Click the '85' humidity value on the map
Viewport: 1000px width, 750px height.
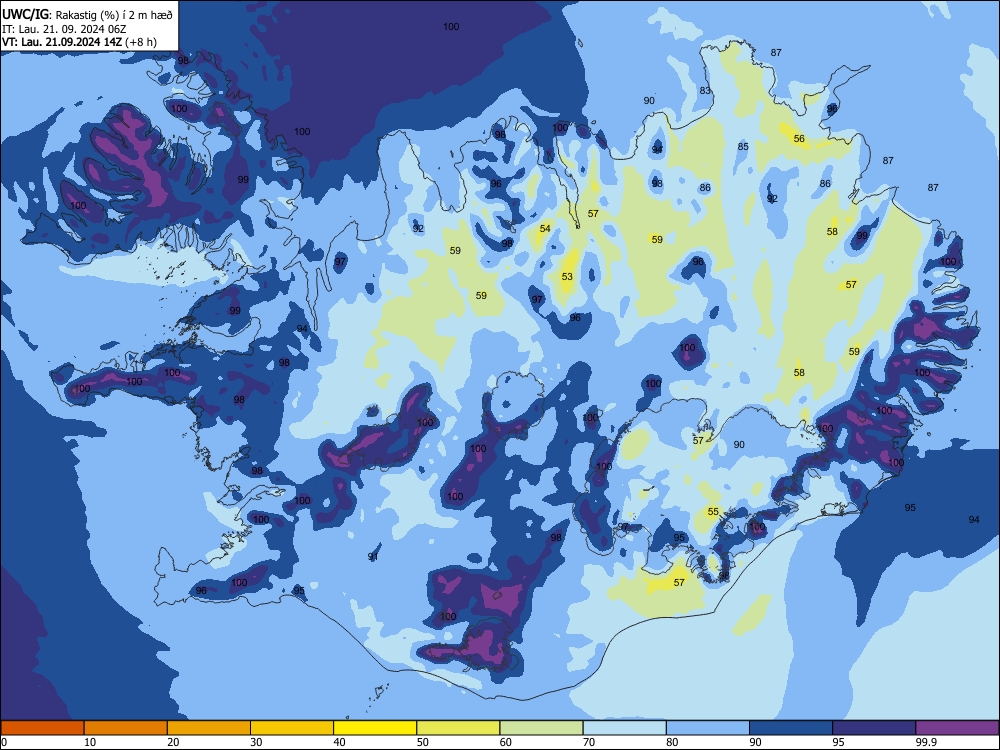tap(743, 147)
